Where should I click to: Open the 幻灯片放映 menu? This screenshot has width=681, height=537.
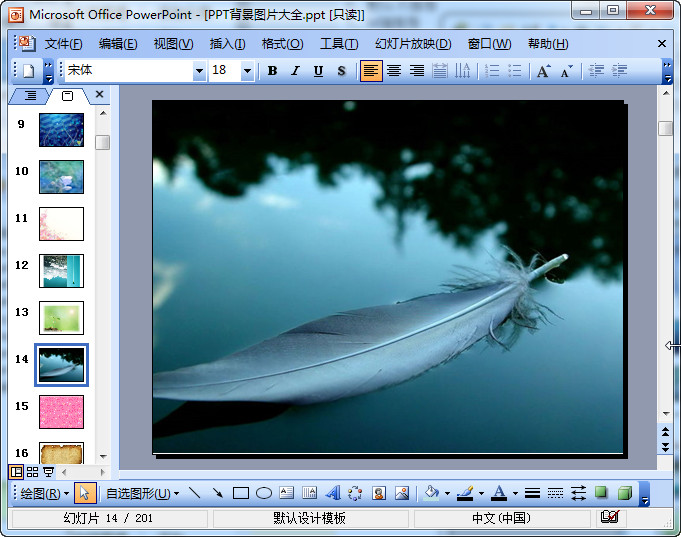pos(412,44)
